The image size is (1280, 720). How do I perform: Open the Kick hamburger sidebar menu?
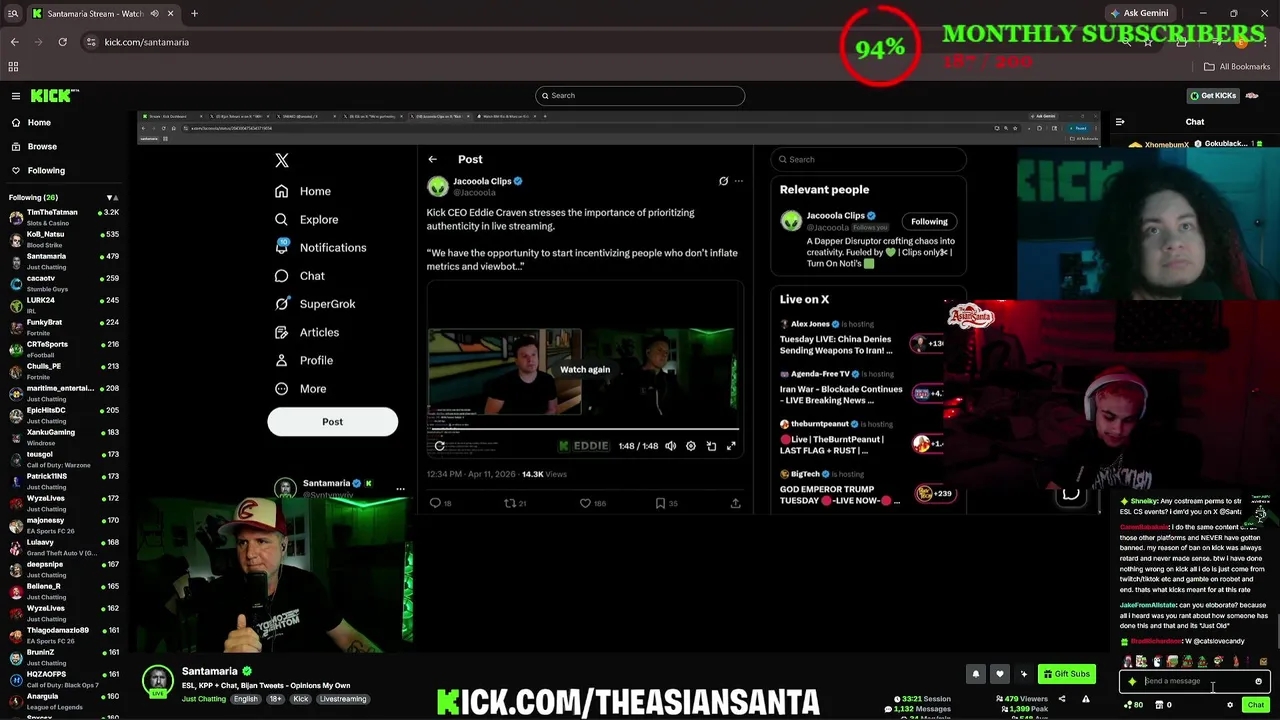tap(16, 96)
